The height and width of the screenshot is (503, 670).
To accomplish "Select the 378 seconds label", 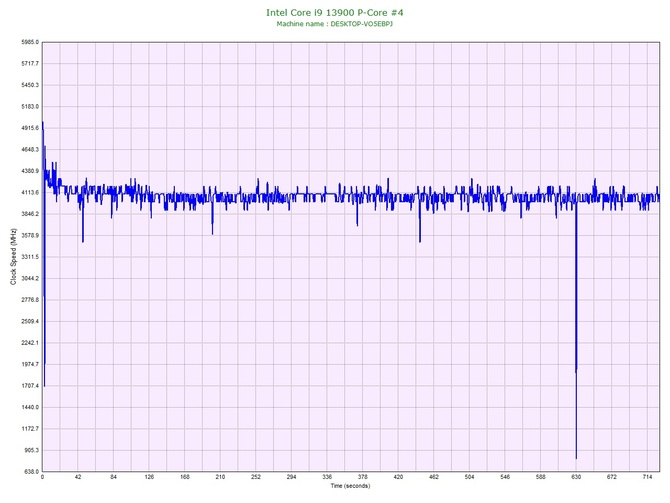I will point(362,477).
